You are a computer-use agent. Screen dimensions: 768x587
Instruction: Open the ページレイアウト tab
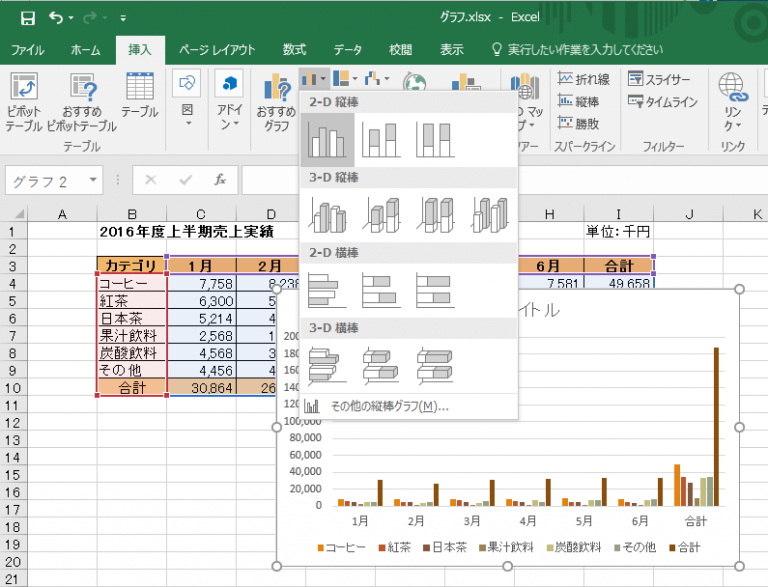click(217, 49)
